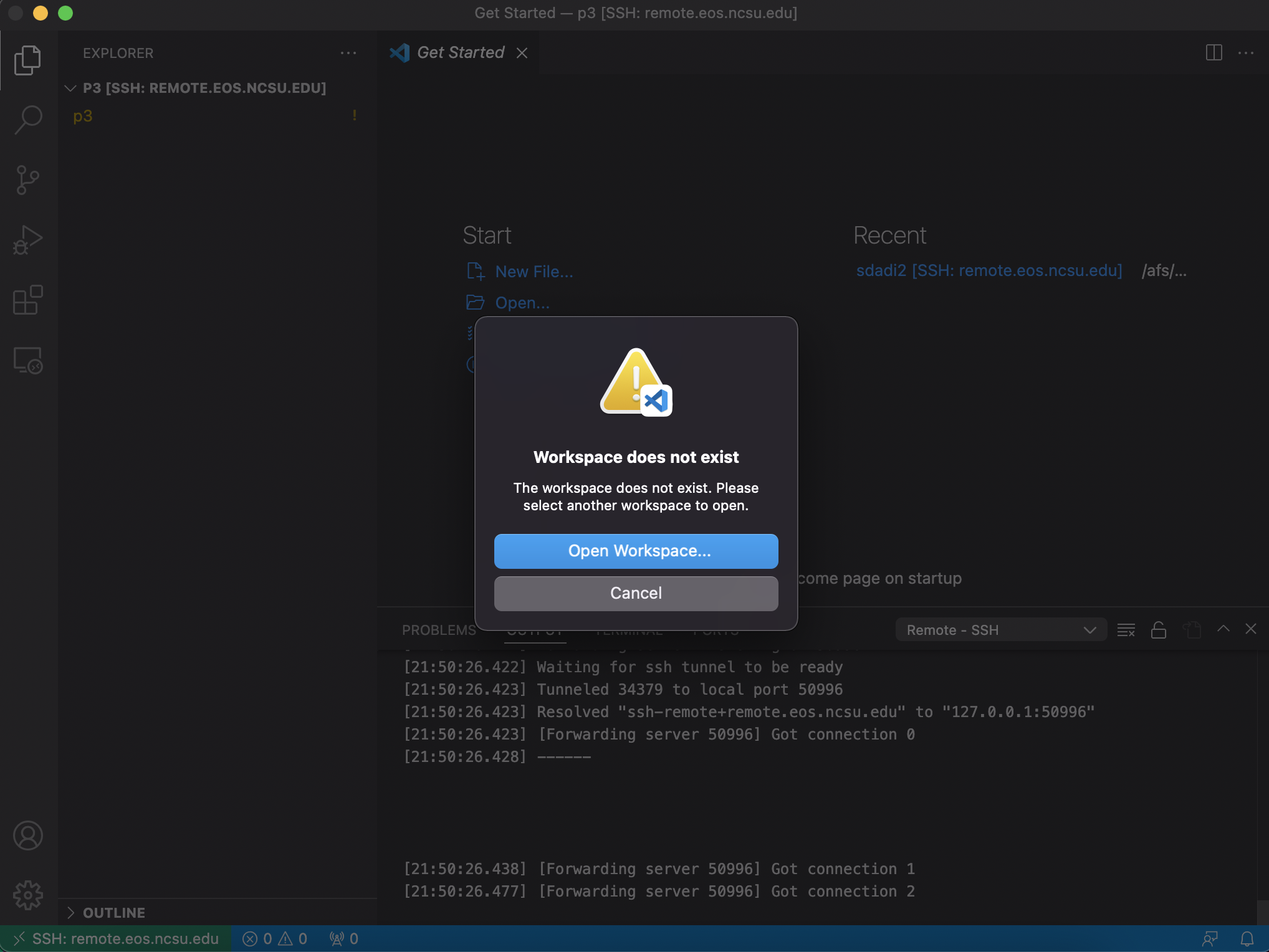Maximize the panel with chevron up

pos(1224,629)
